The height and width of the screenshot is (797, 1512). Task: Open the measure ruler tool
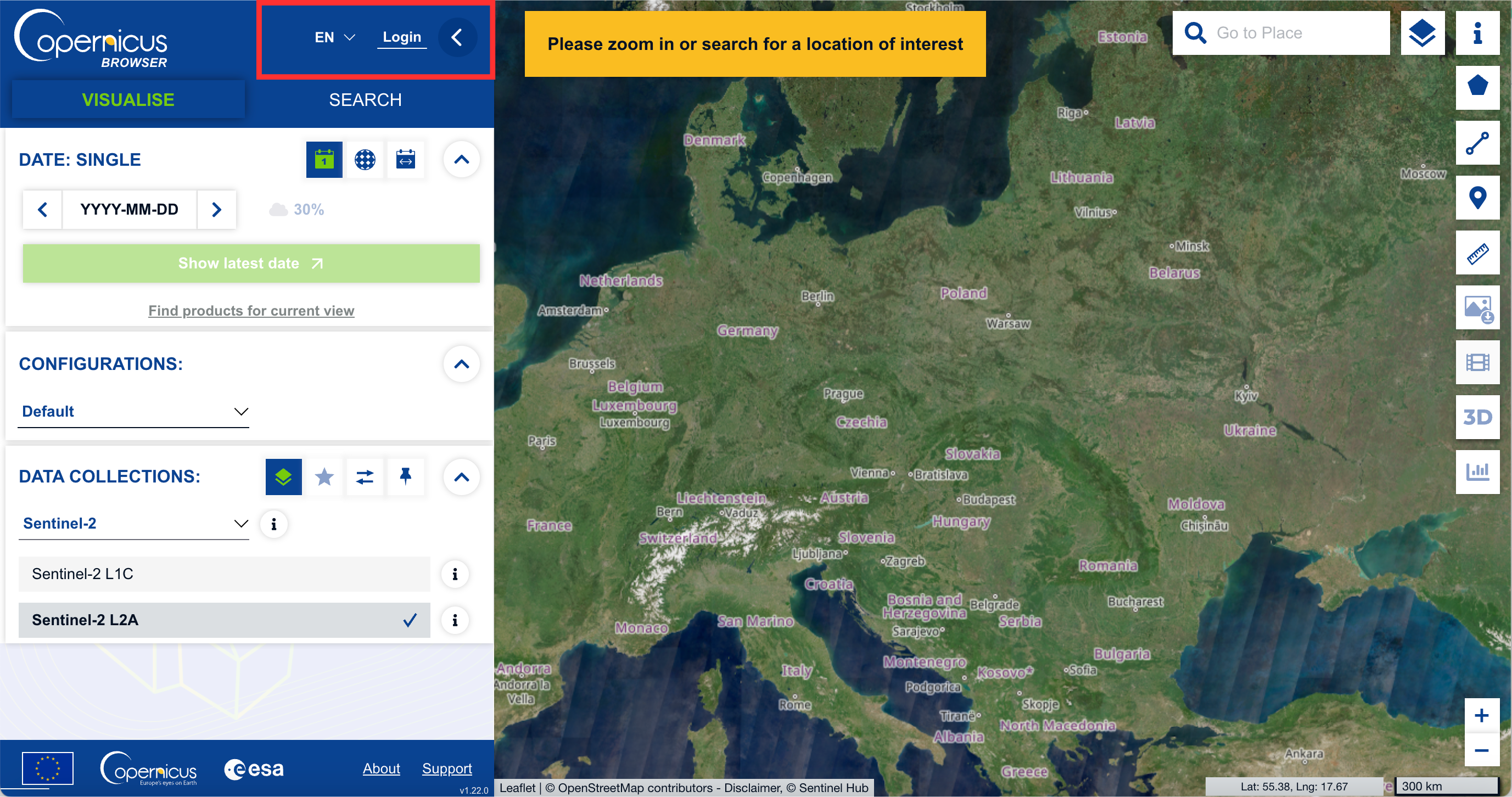pyautogui.click(x=1477, y=253)
